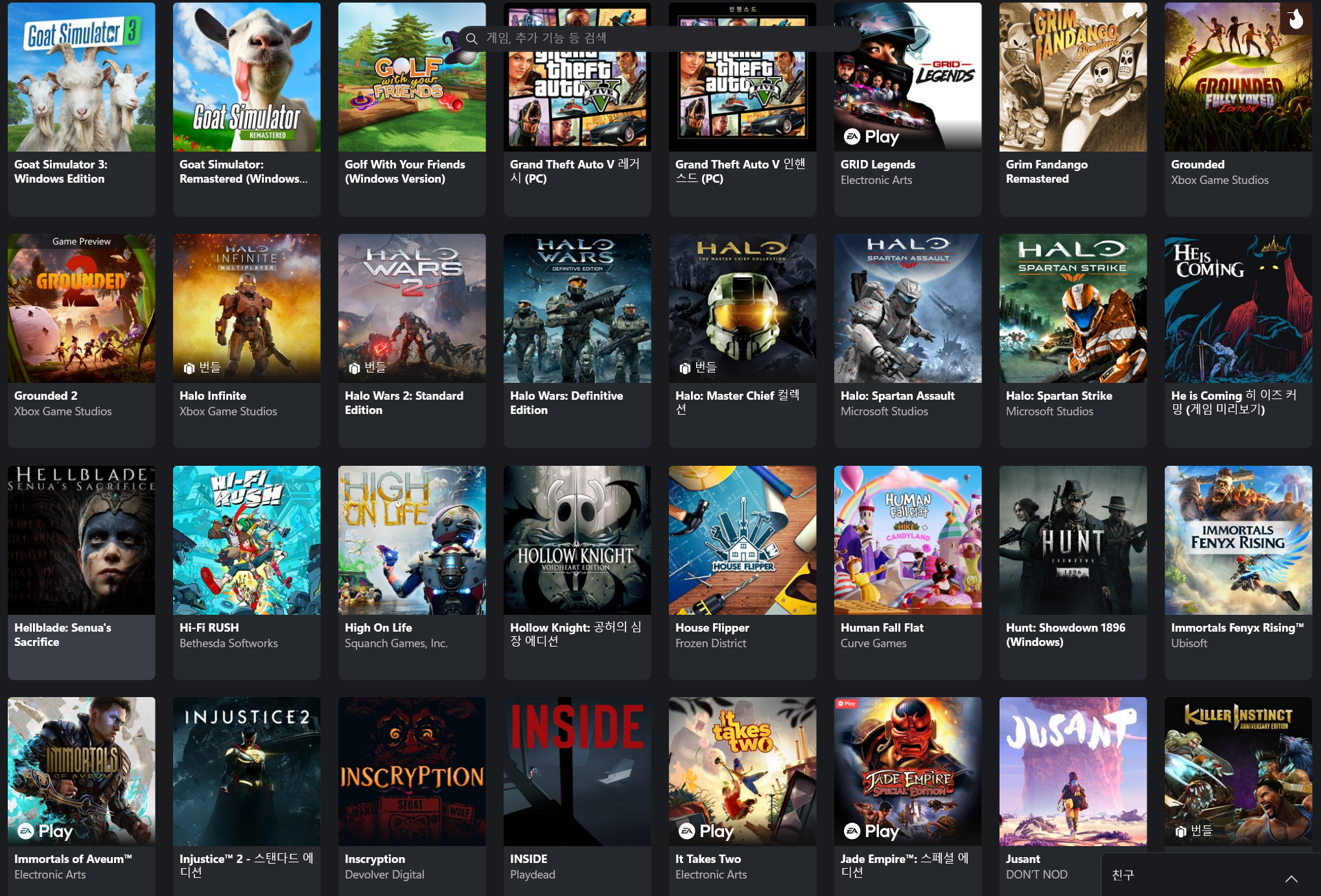Select the INSIDE game cover
This screenshot has height=896, width=1321.
click(x=577, y=771)
